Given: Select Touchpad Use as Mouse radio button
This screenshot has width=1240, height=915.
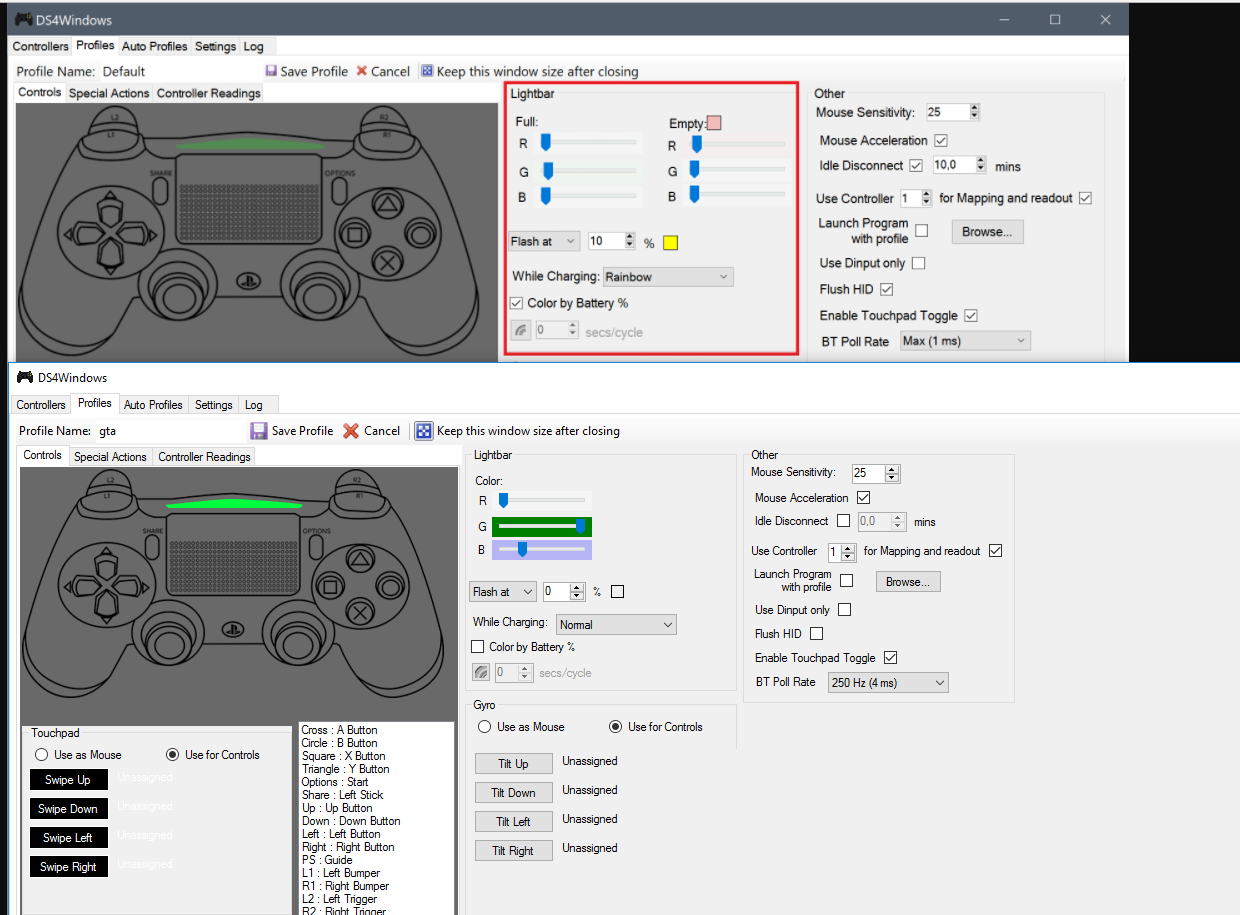Looking at the screenshot, I should (x=42, y=755).
